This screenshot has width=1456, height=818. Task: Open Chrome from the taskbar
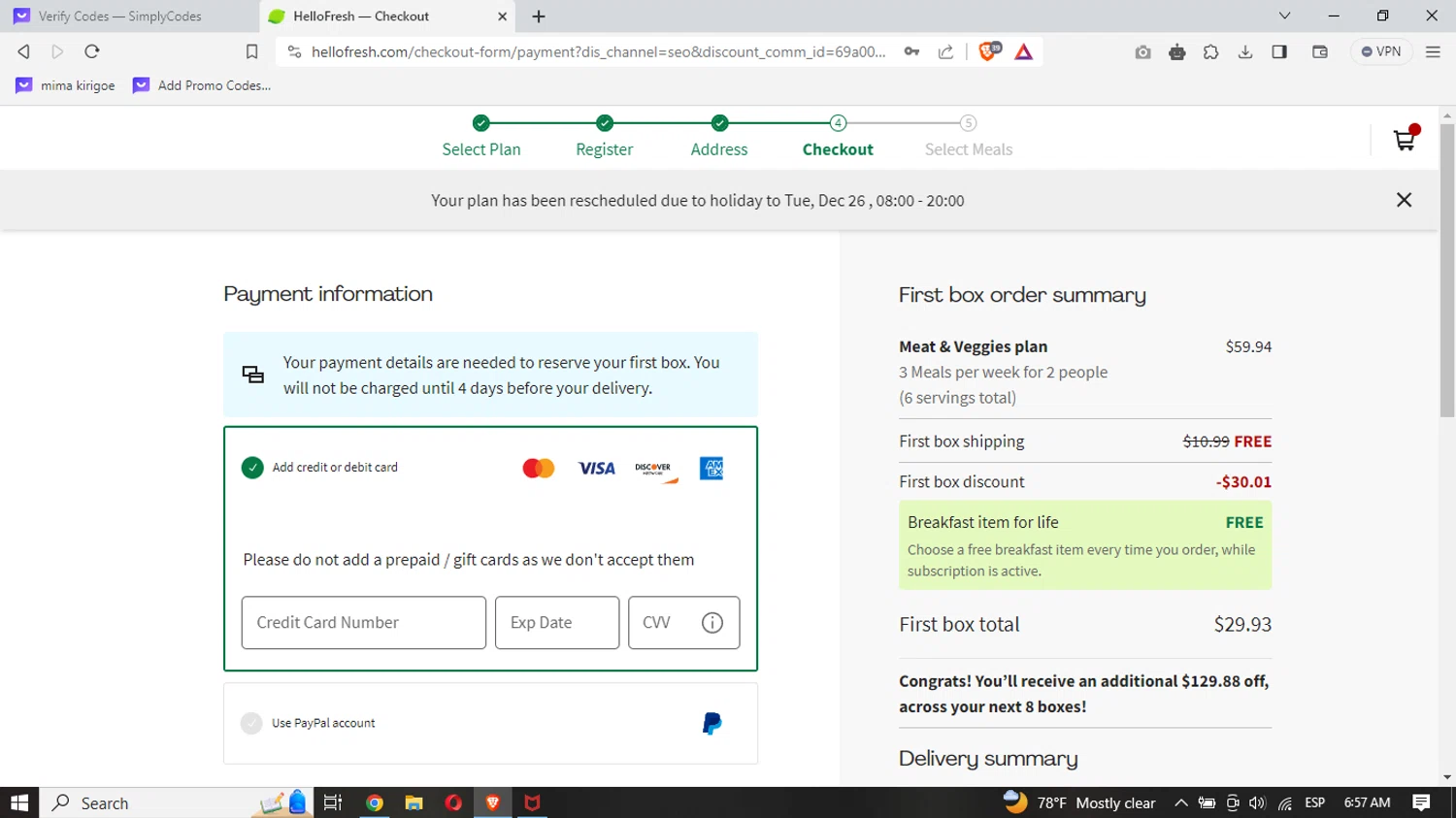coord(375,802)
